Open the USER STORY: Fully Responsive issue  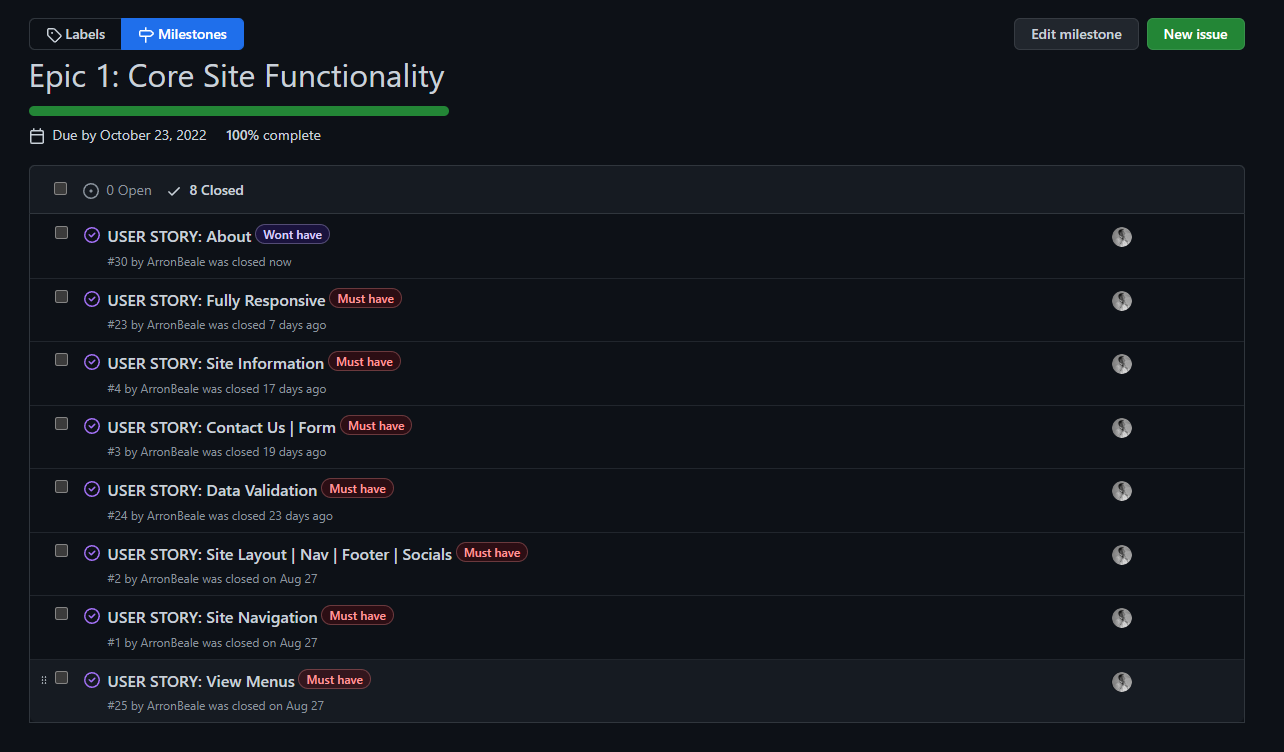pos(216,300)
